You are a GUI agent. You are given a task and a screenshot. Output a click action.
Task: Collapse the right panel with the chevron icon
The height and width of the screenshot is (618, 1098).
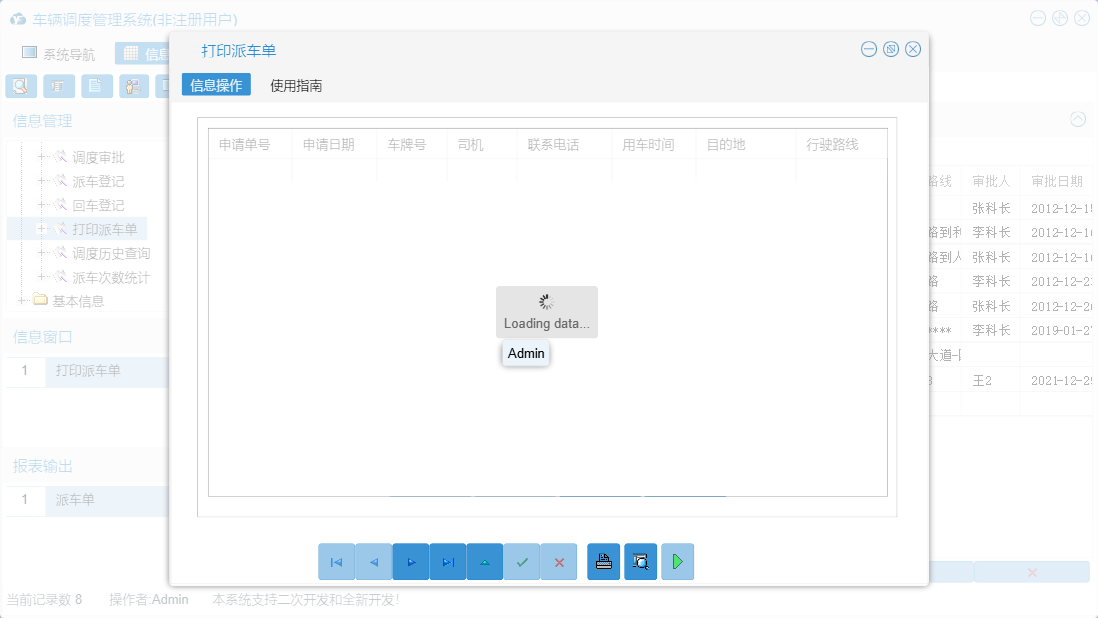point(1078,119)
